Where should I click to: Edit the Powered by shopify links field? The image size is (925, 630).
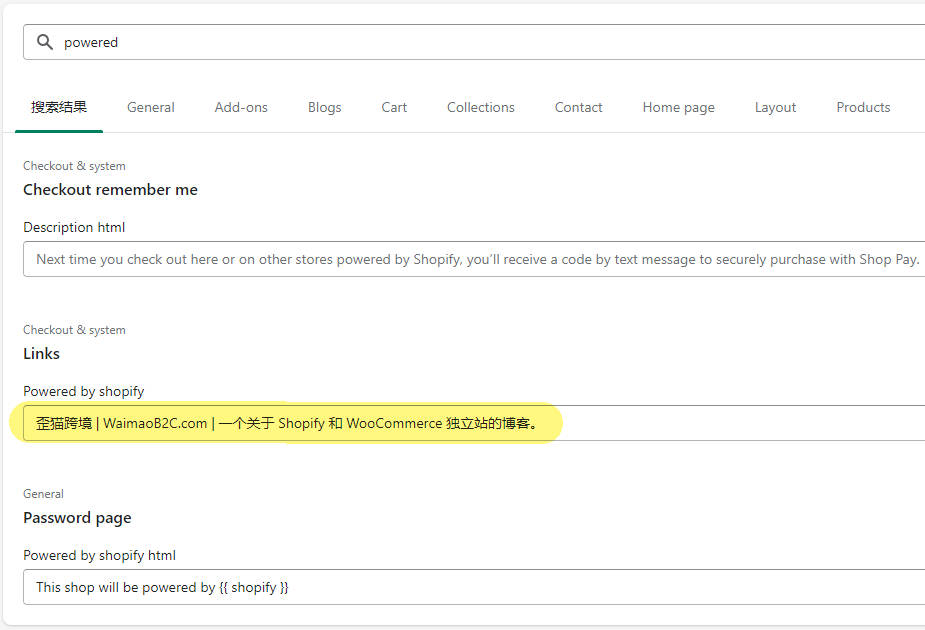(x=474, y=423)
